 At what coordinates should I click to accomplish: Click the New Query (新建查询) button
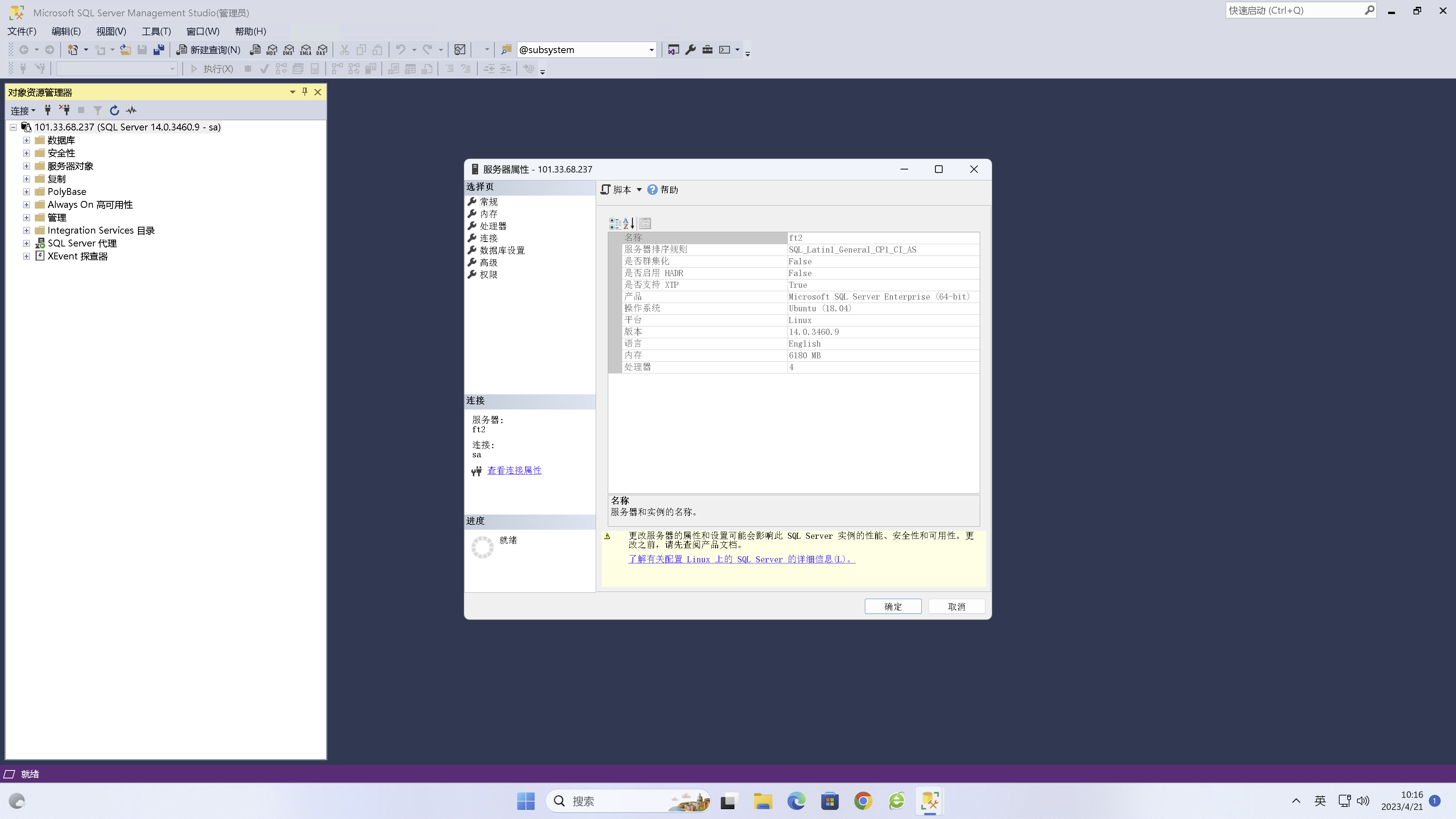[x=209, y=50]
